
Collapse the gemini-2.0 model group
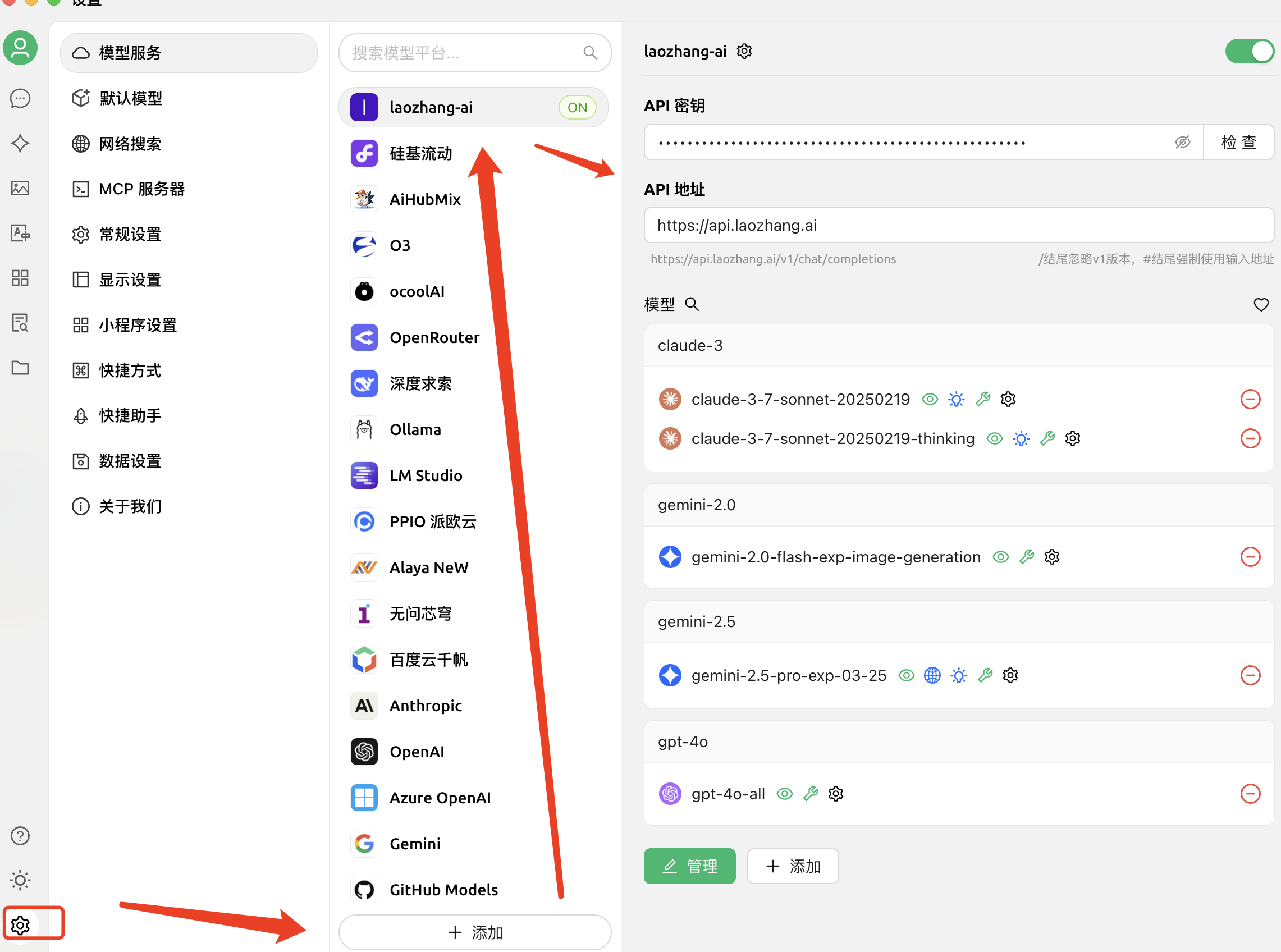coord(697,505)
